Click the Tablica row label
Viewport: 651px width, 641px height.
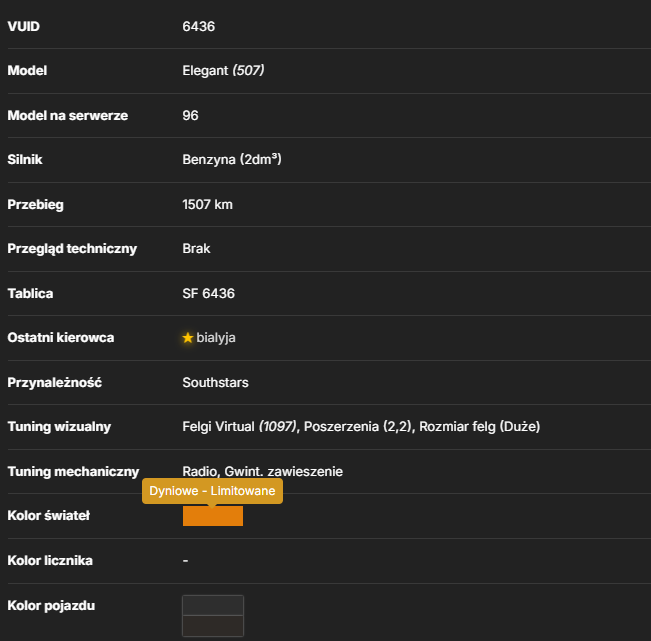[x=30, y=294]
